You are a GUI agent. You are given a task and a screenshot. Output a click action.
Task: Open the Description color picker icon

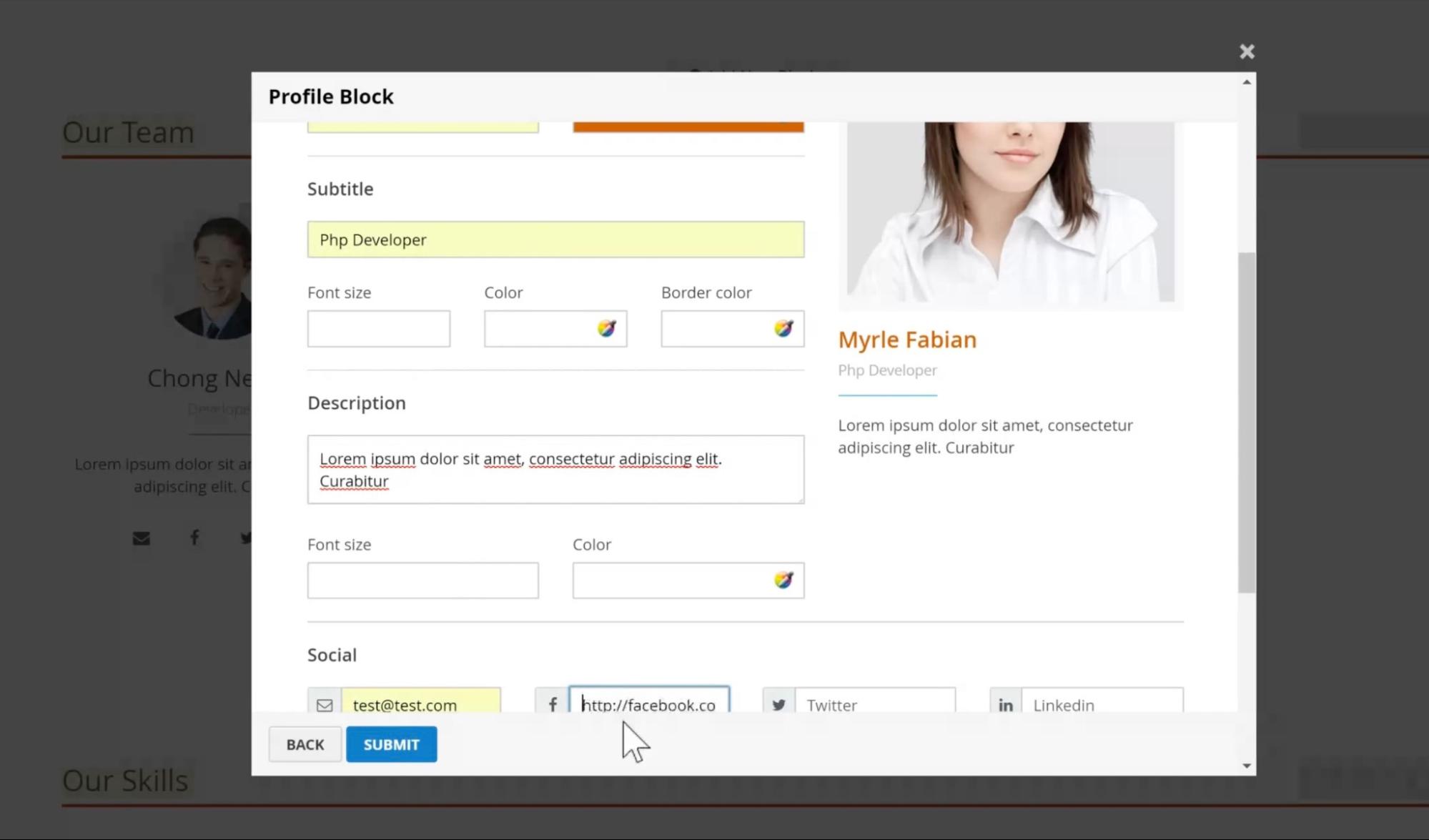783,580
